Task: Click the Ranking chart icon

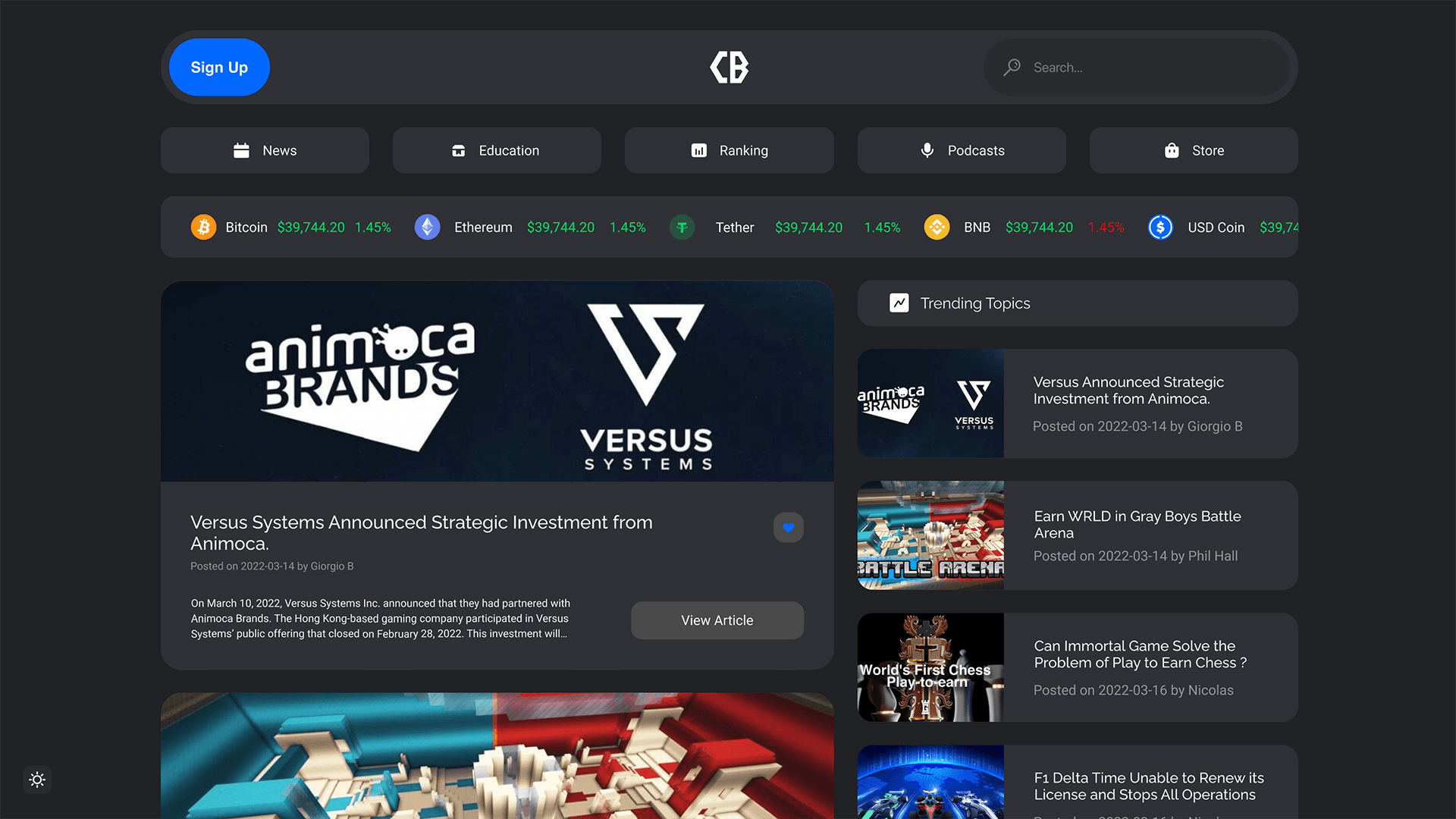Action: (699, 150)
